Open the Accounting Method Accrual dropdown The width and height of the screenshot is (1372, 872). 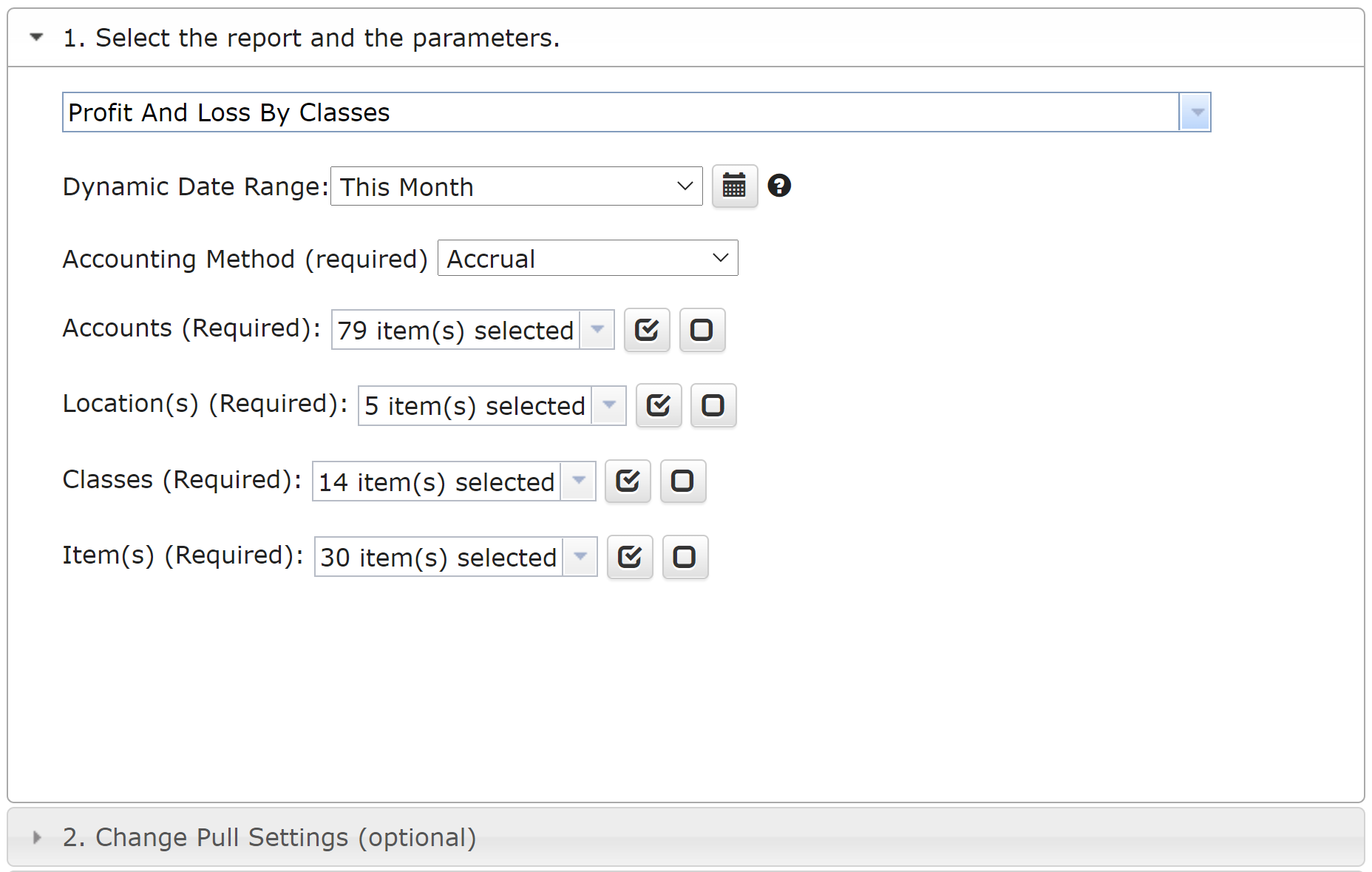point(588,258)
